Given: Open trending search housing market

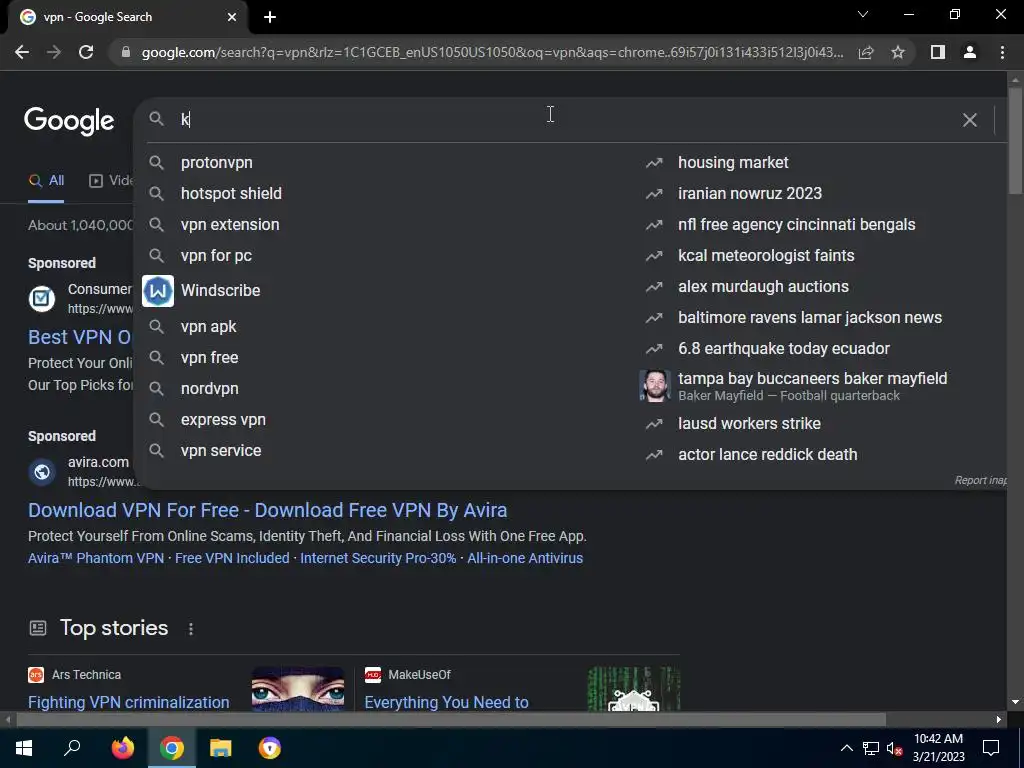Looking at the screenshot, I should [733, 163].
